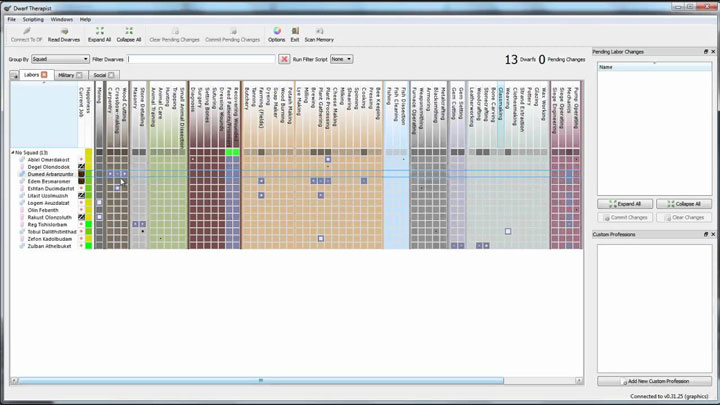Viewport: 720px width, 405px height.
Task: Click the Happiness column header
Action: coord(89,115)
